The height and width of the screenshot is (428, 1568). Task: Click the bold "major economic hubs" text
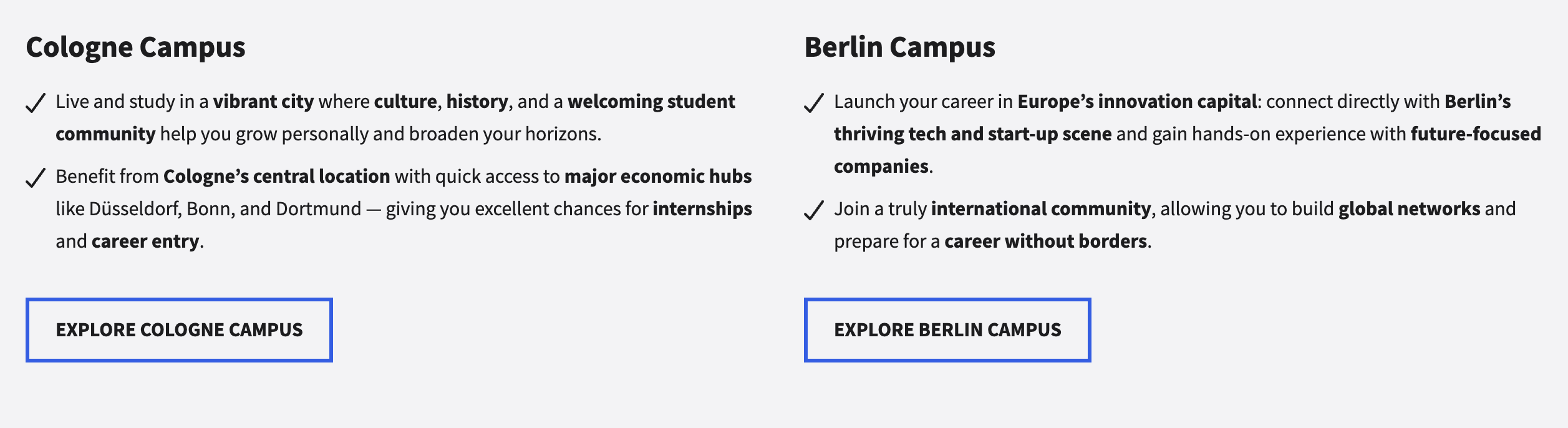click(658, 177)
